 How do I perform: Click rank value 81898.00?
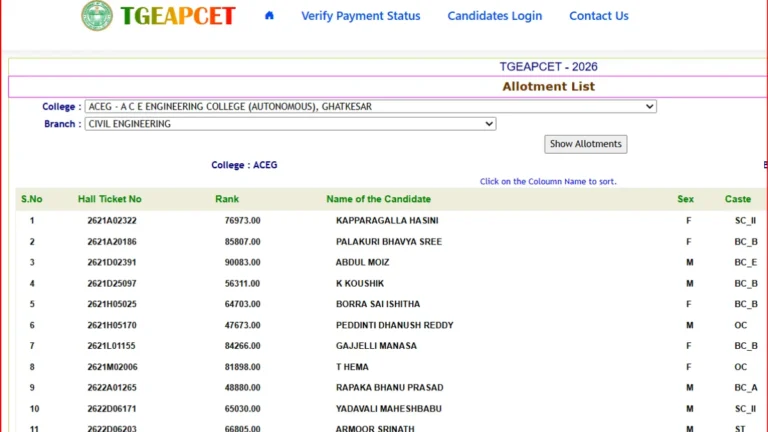coord(242,366)
